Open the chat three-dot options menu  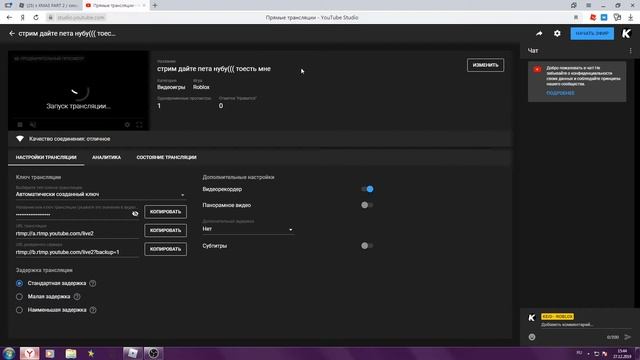click(630, 51)
